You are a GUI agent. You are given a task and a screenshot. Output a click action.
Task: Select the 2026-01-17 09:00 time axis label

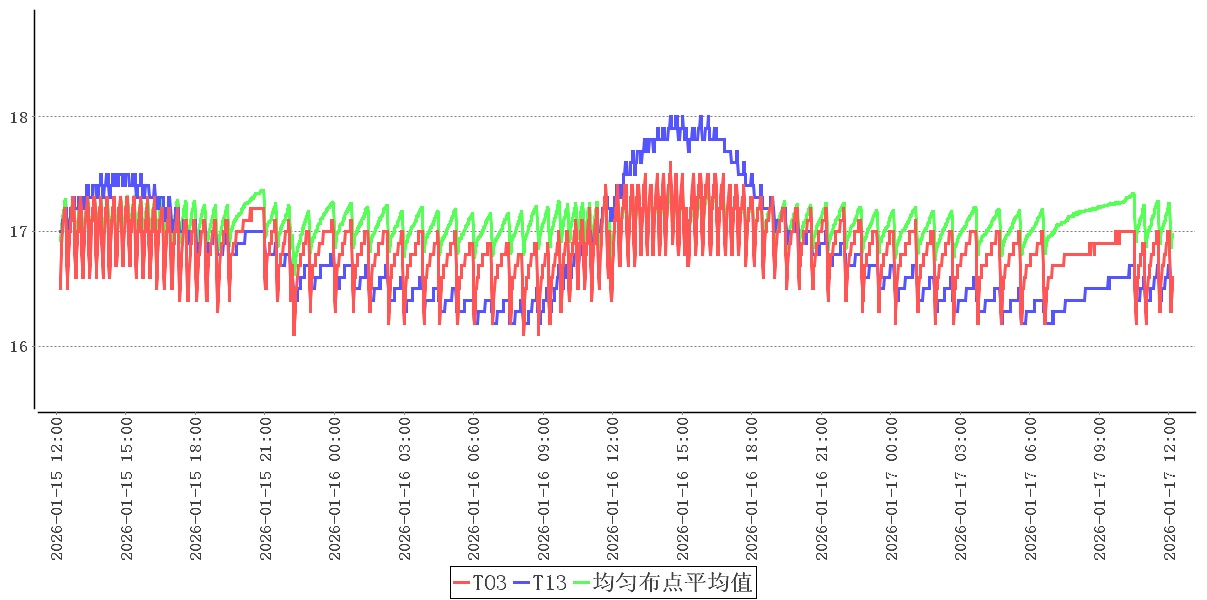pyautogui.click(x=1102, y=488)
